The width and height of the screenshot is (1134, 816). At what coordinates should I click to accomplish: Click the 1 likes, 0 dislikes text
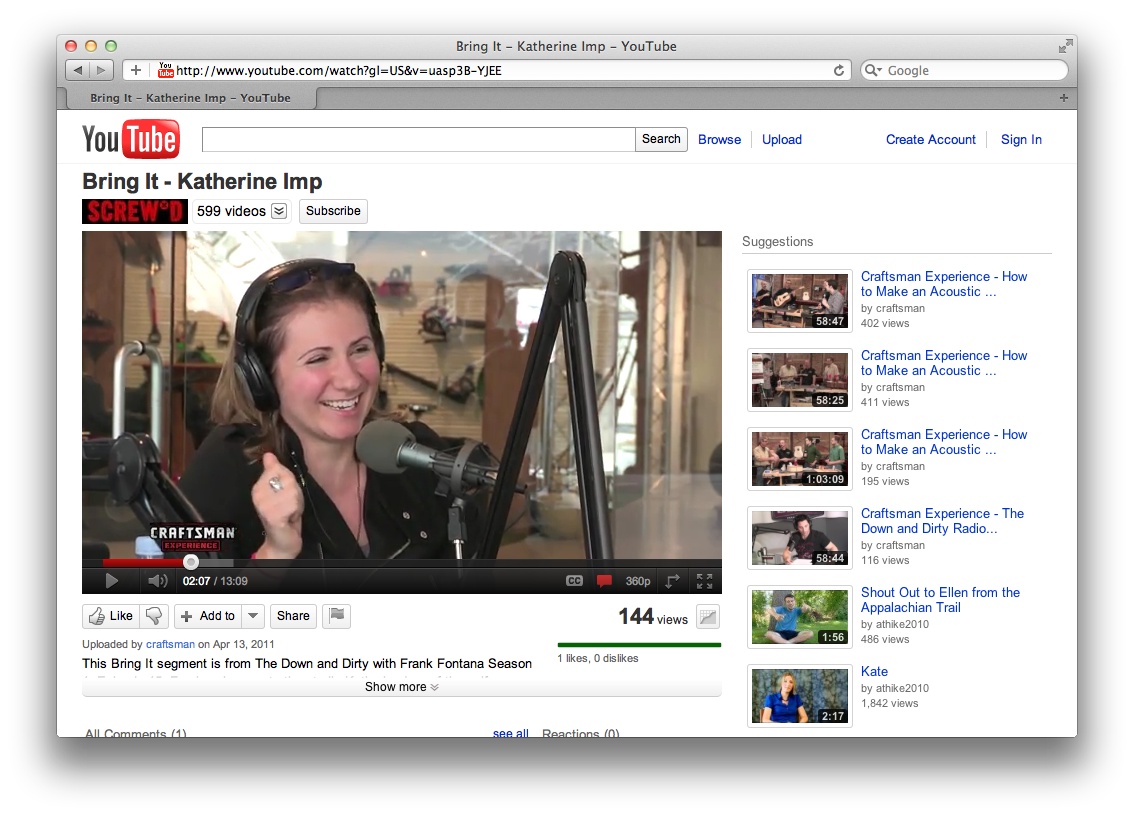597,658
